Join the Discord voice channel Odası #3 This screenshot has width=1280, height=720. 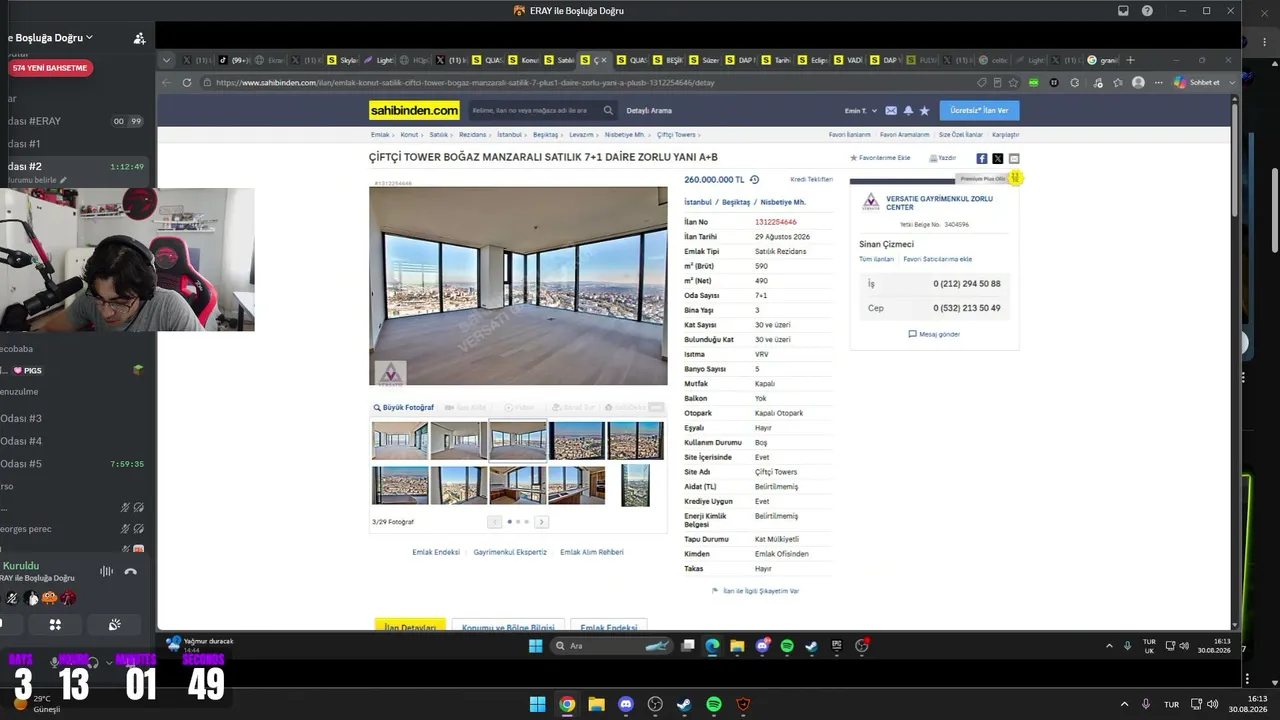pos(21,419)
